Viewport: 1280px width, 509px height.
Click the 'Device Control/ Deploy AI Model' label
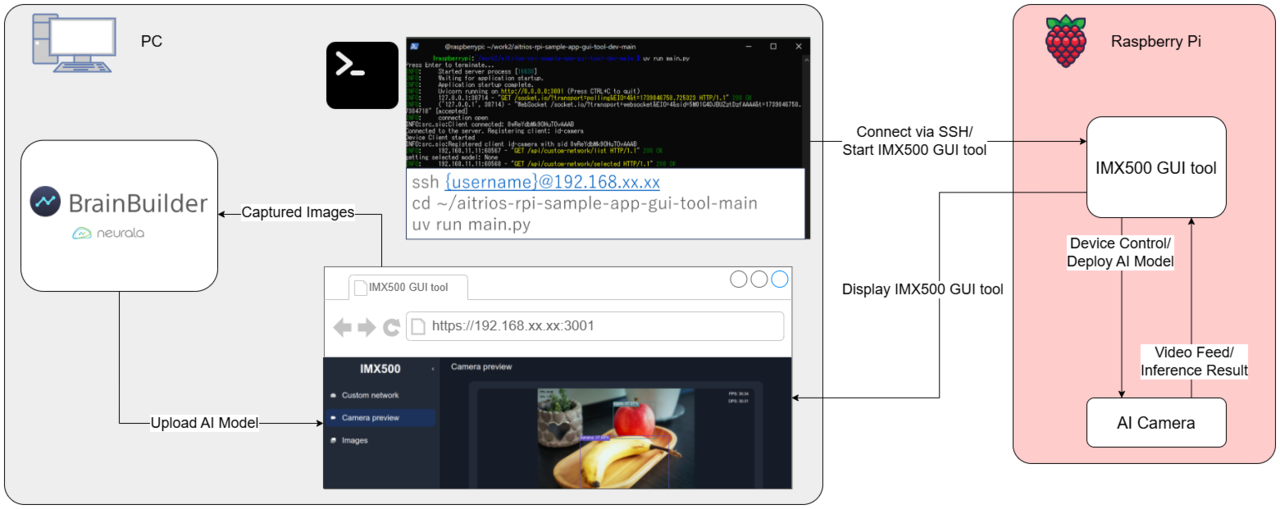1120,252
